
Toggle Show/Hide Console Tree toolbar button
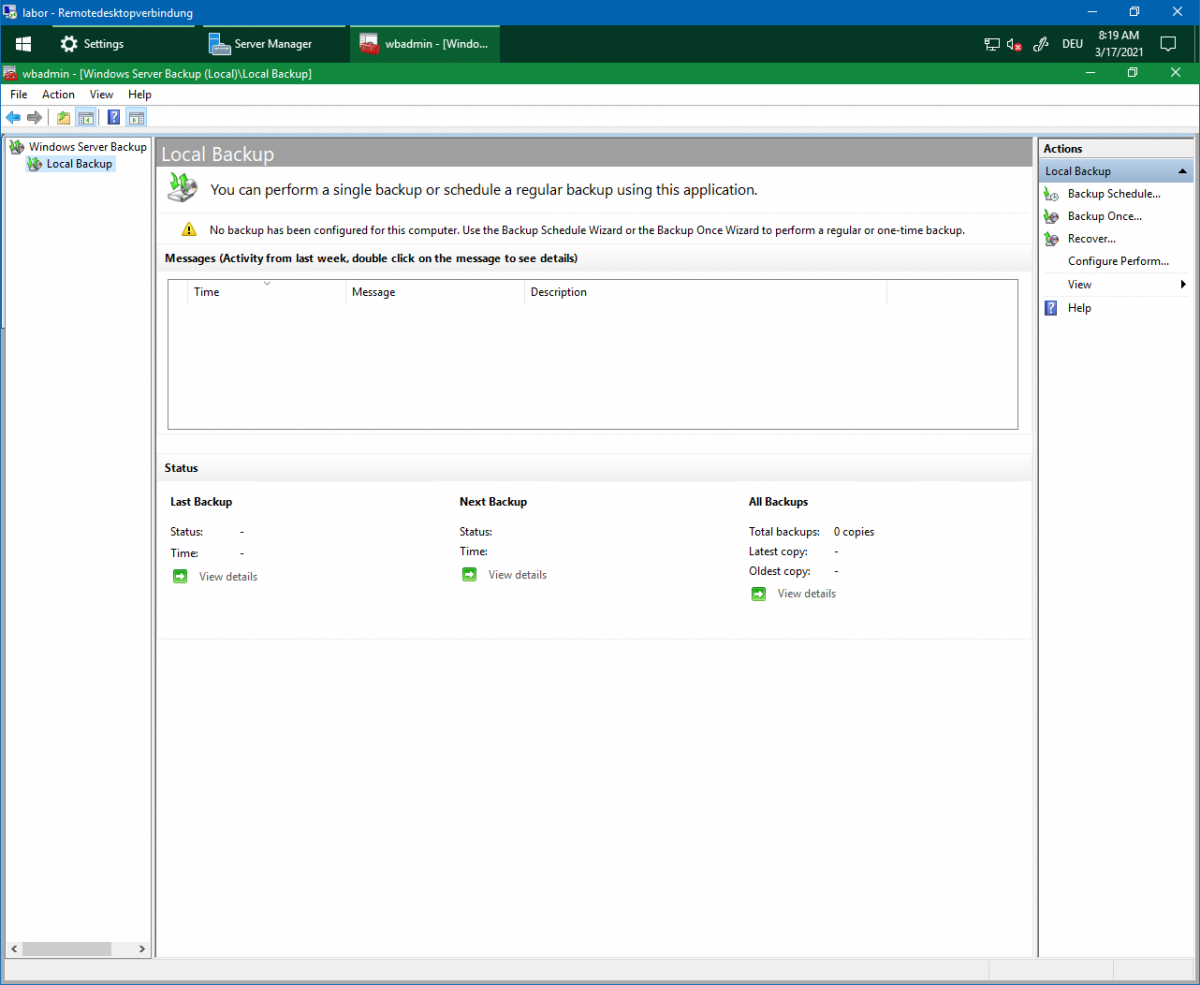pos(86,118)
